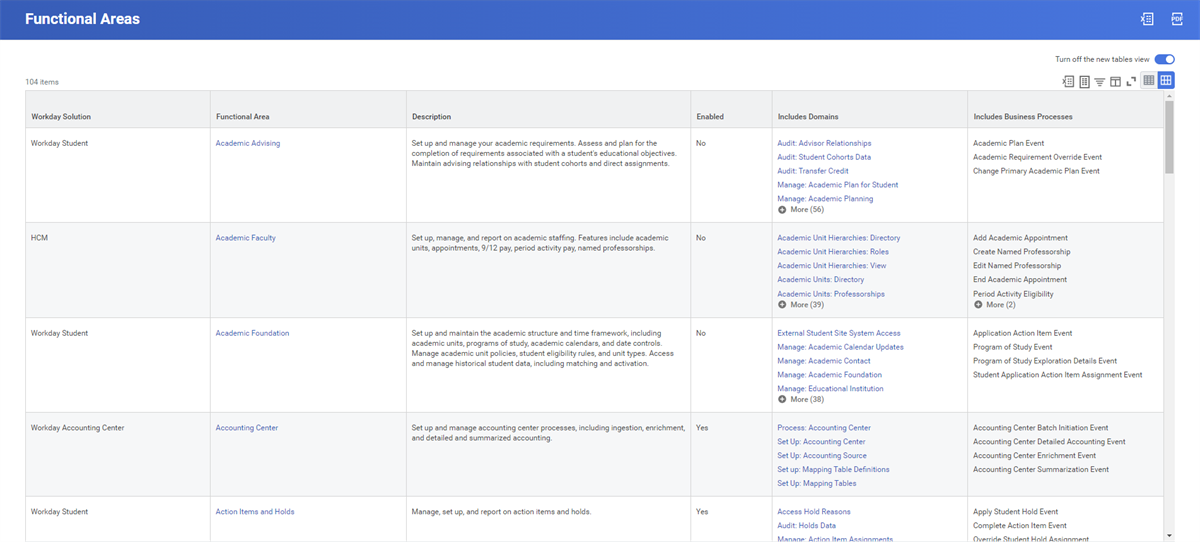Open External Student Site System Access domain
Image resolution: width=1200 pixels, height=542 pixels.
[839, 333]
